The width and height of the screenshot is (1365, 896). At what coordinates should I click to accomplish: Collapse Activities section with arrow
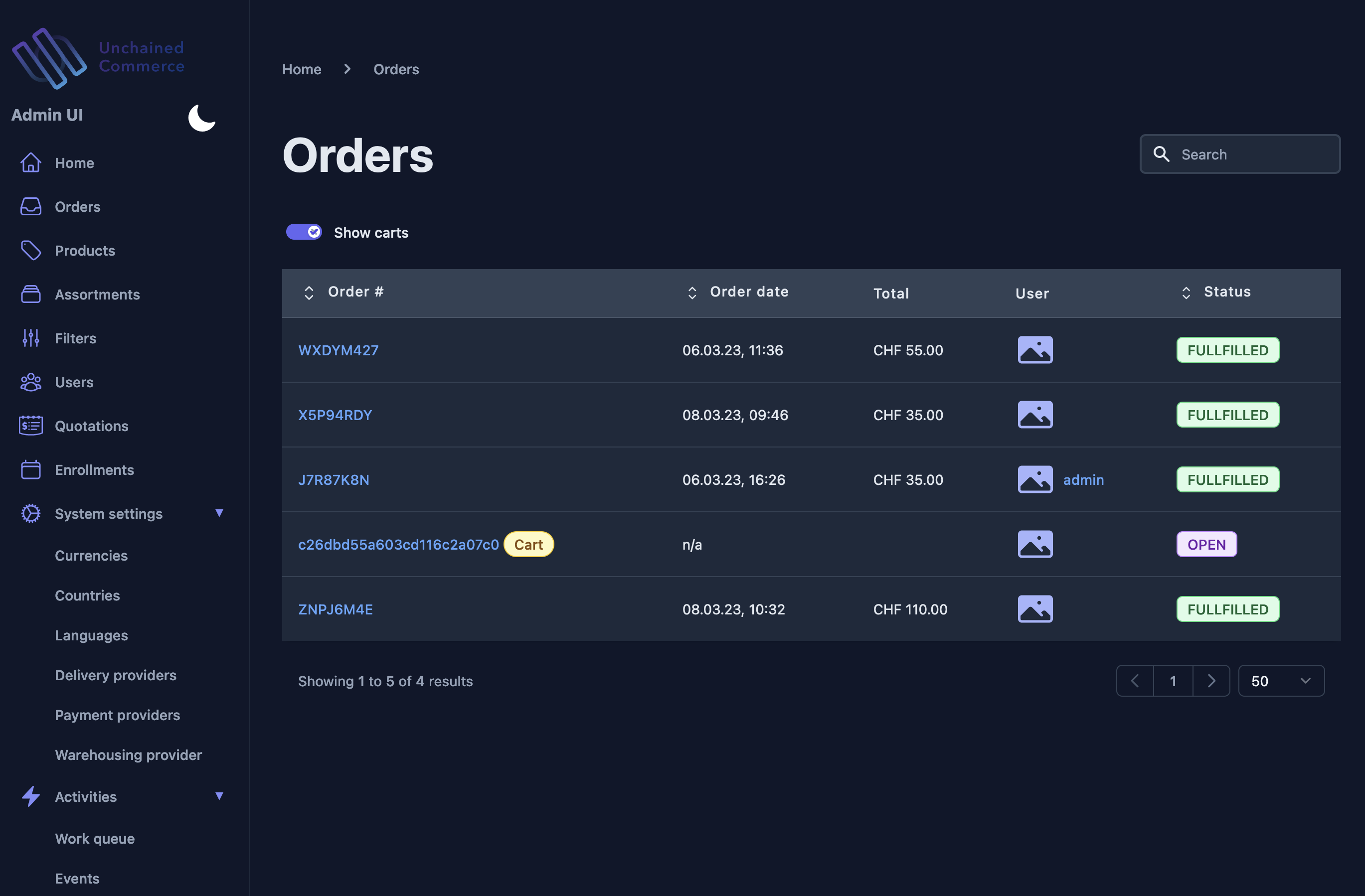coord(219,796)
